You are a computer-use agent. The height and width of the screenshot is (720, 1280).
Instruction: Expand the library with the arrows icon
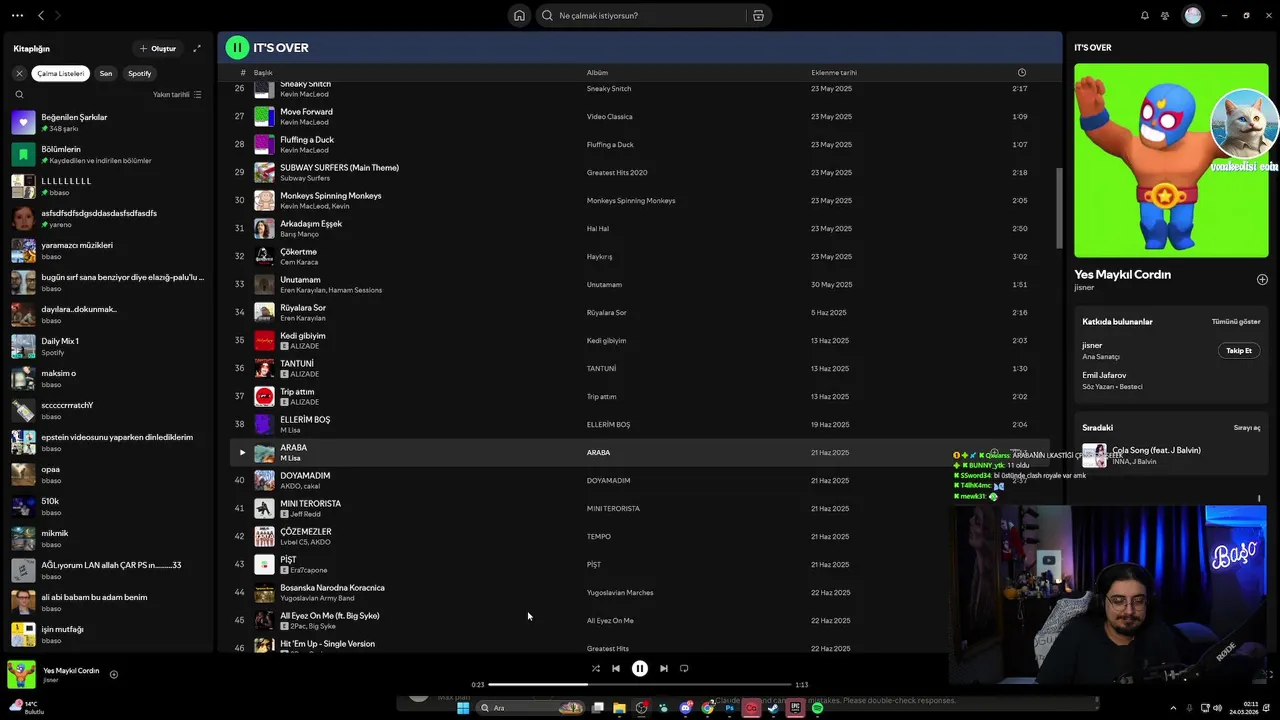pyautogui.click(x=197, y=48)
